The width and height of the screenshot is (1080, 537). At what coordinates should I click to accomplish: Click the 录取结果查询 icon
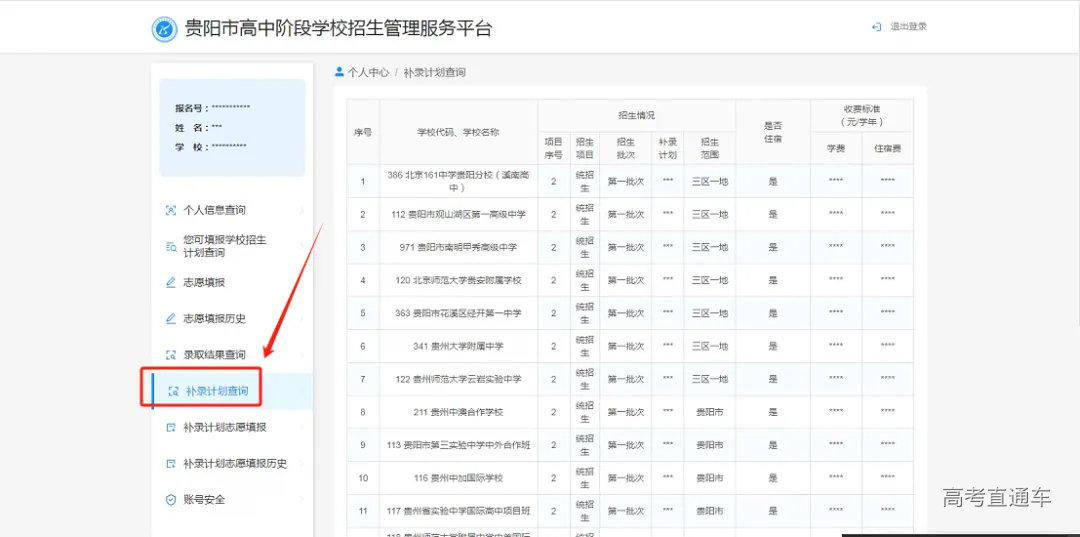click(172, 355)
